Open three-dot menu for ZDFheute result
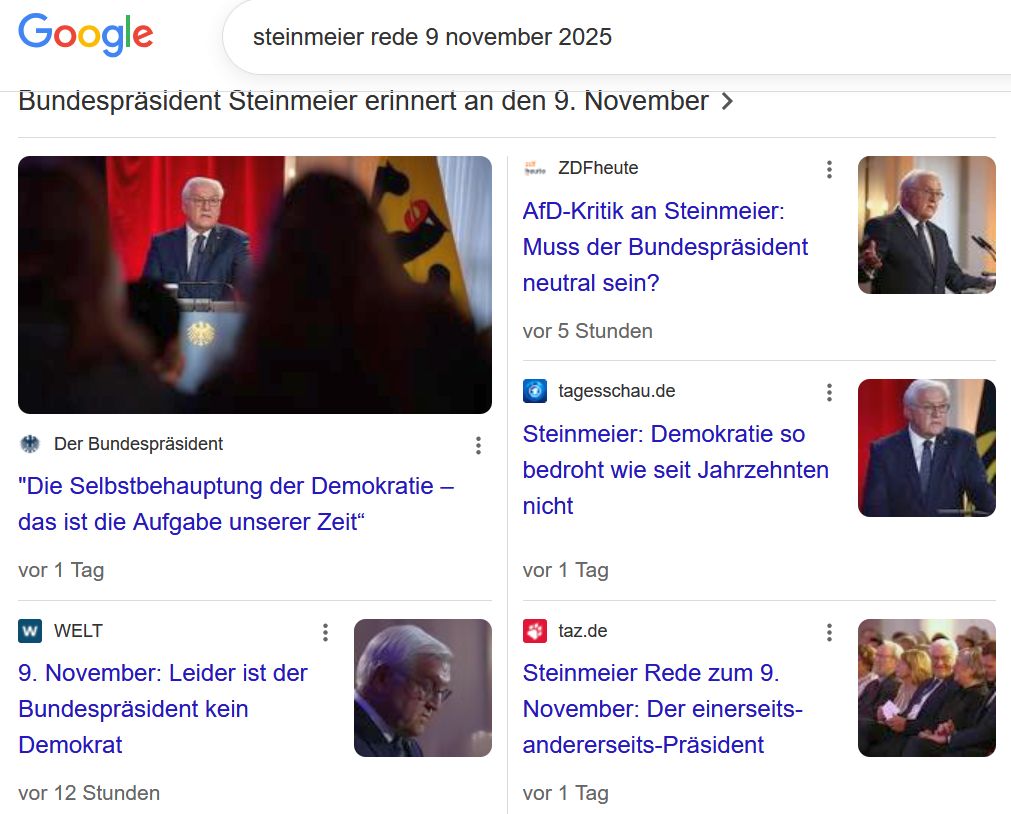 [829, 169]
